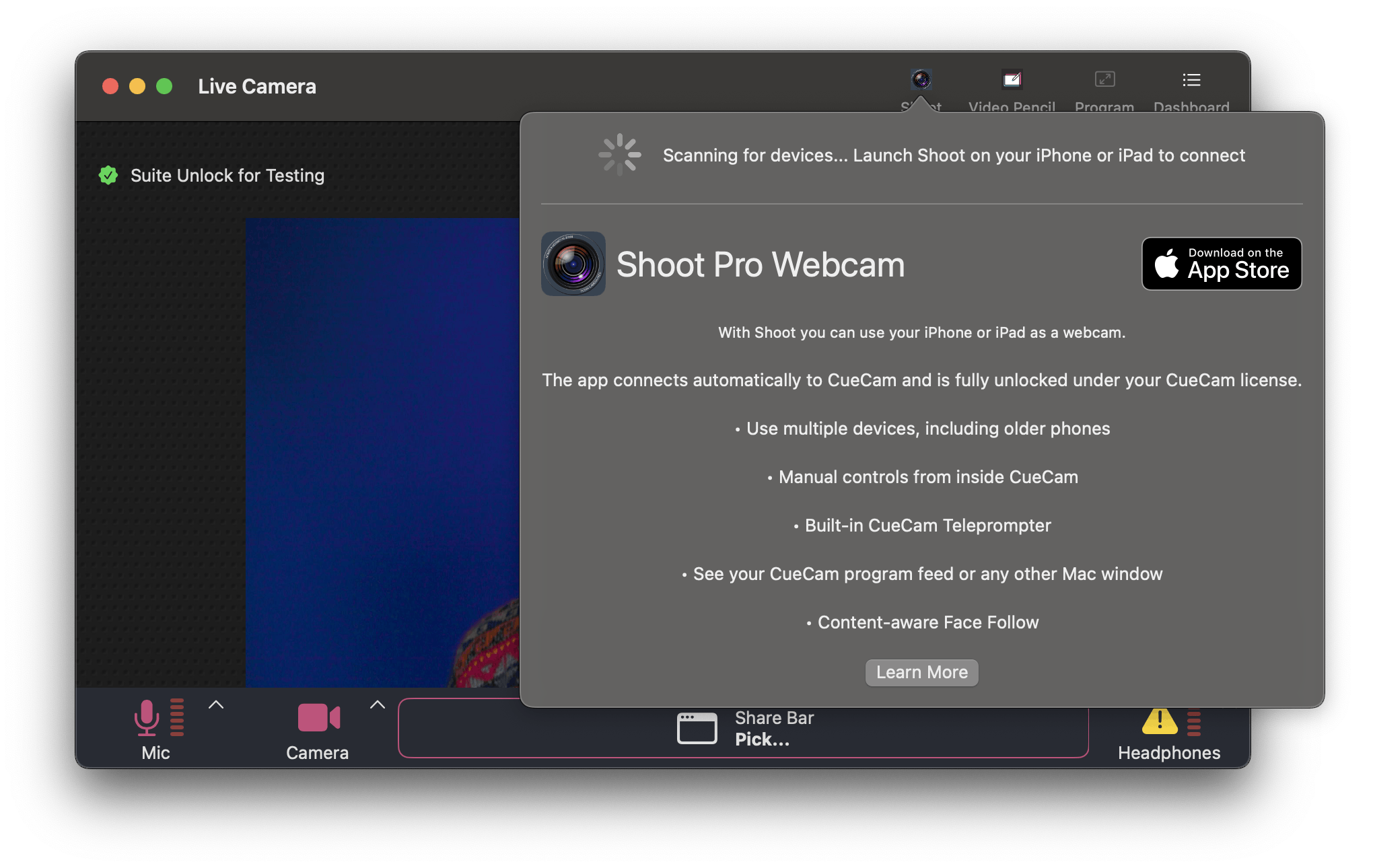Click the Headphones audio level meter
The width and height of the screenshot is (1373, 868).
point(1194,723)
